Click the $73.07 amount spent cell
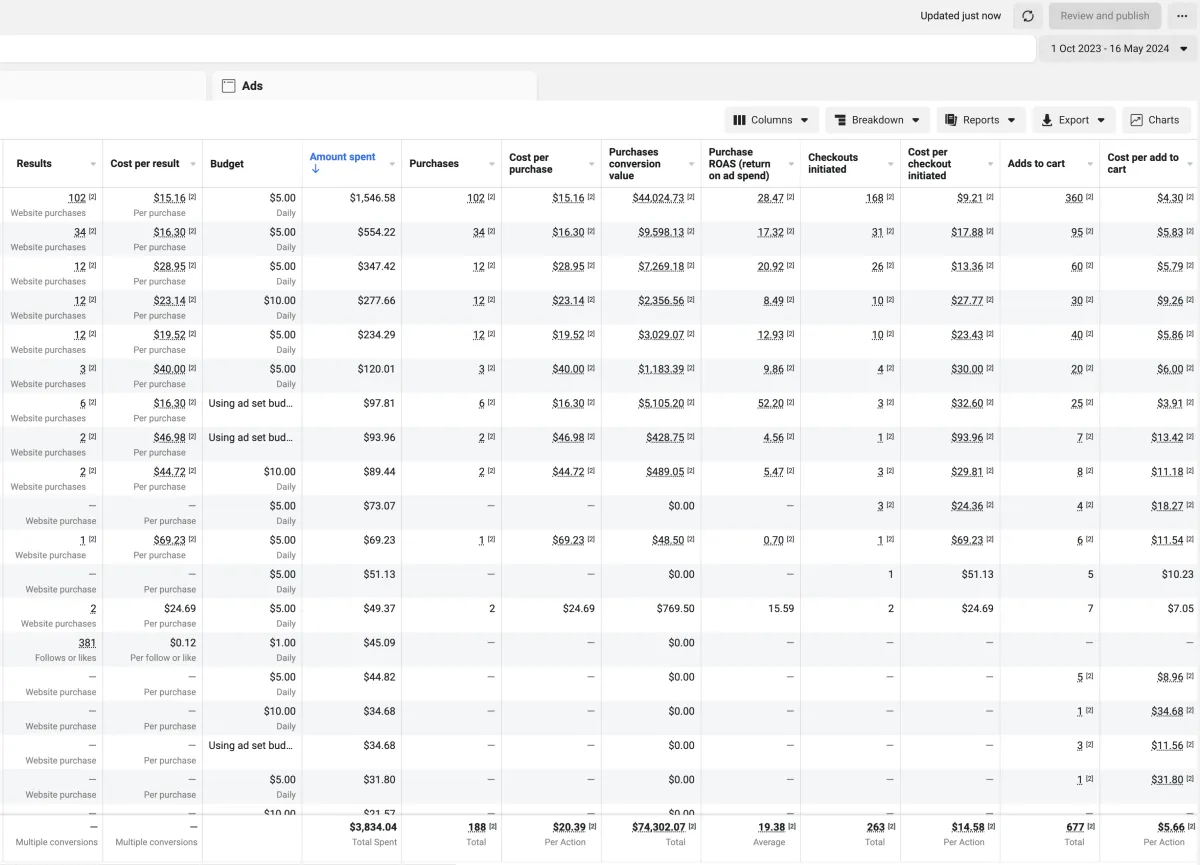The width and height of the screenshot is (1200, 865). coord(379,506)
